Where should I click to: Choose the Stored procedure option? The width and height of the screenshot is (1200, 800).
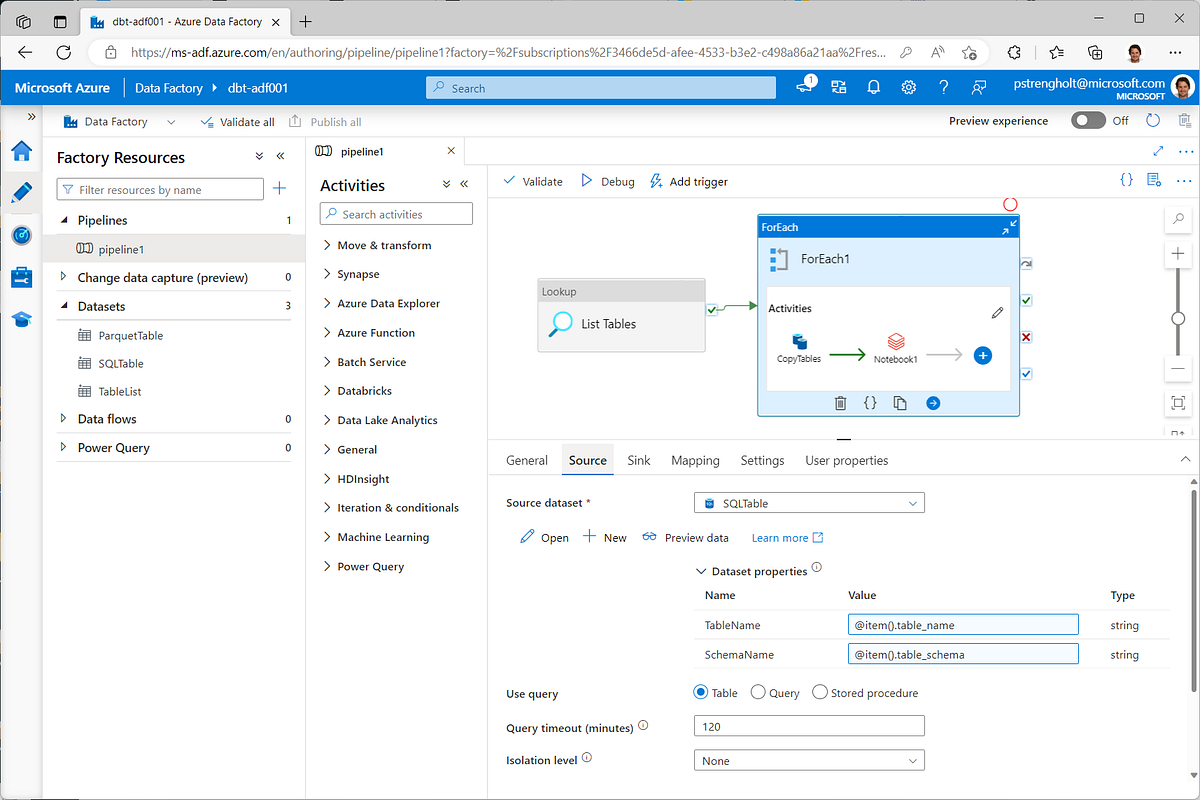tap(819, 692)
